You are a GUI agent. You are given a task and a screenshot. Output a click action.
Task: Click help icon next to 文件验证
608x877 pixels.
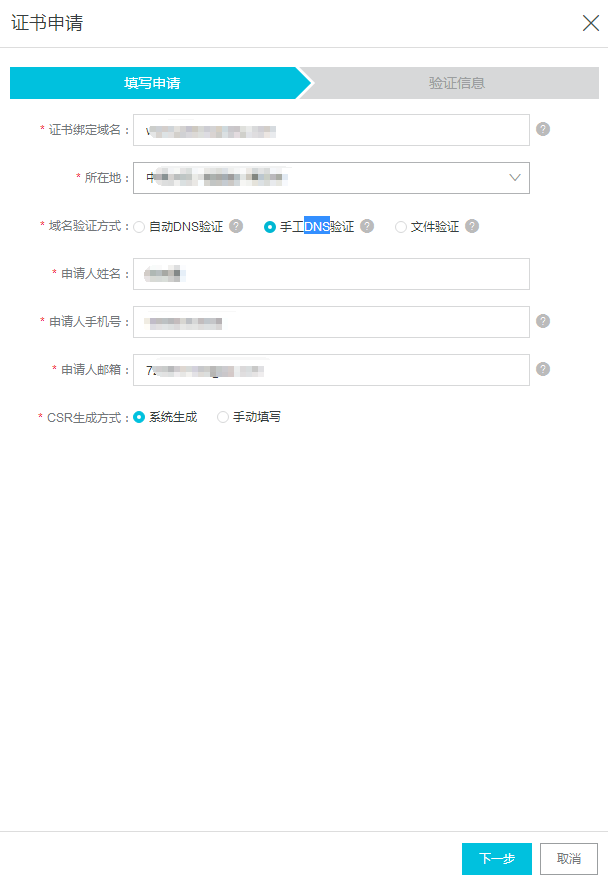coord(472,226)
